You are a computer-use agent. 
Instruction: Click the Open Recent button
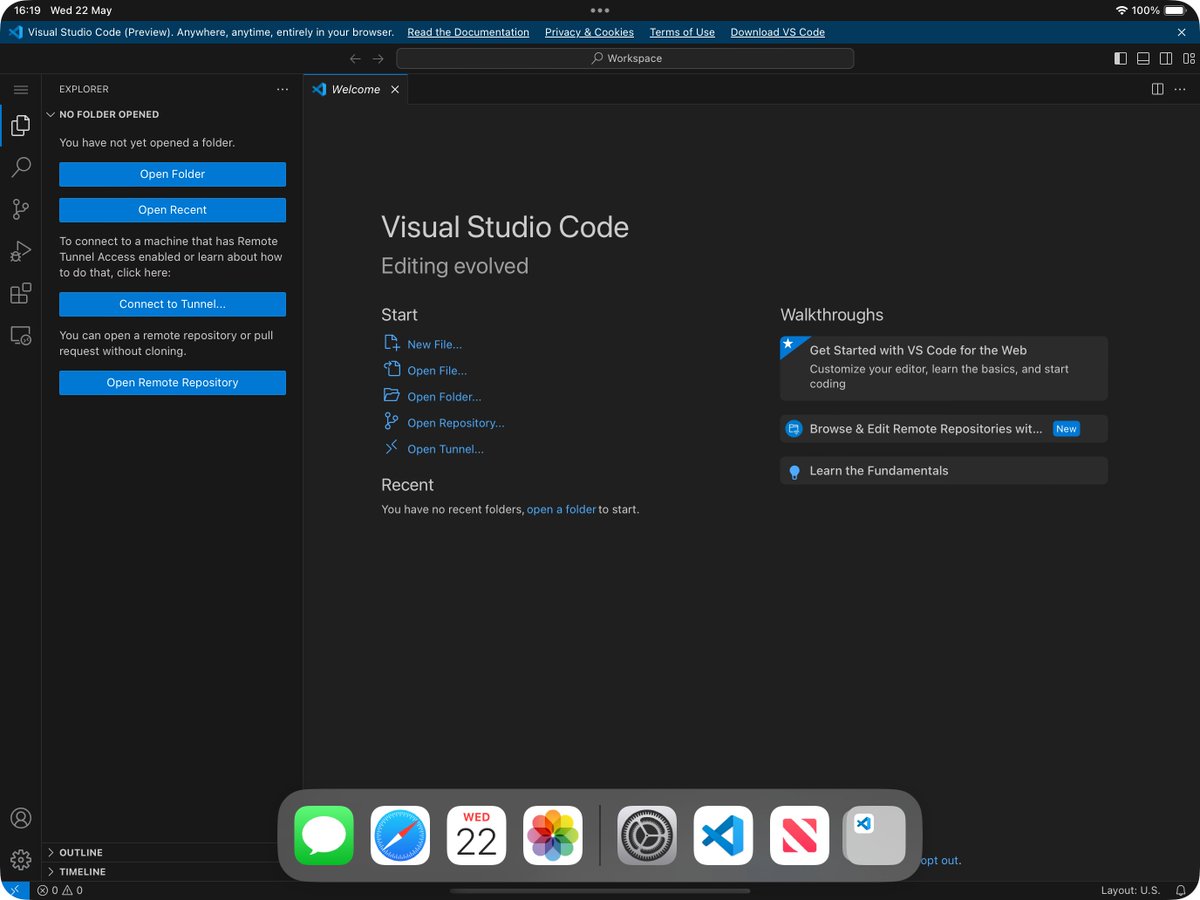pos(172,210)
